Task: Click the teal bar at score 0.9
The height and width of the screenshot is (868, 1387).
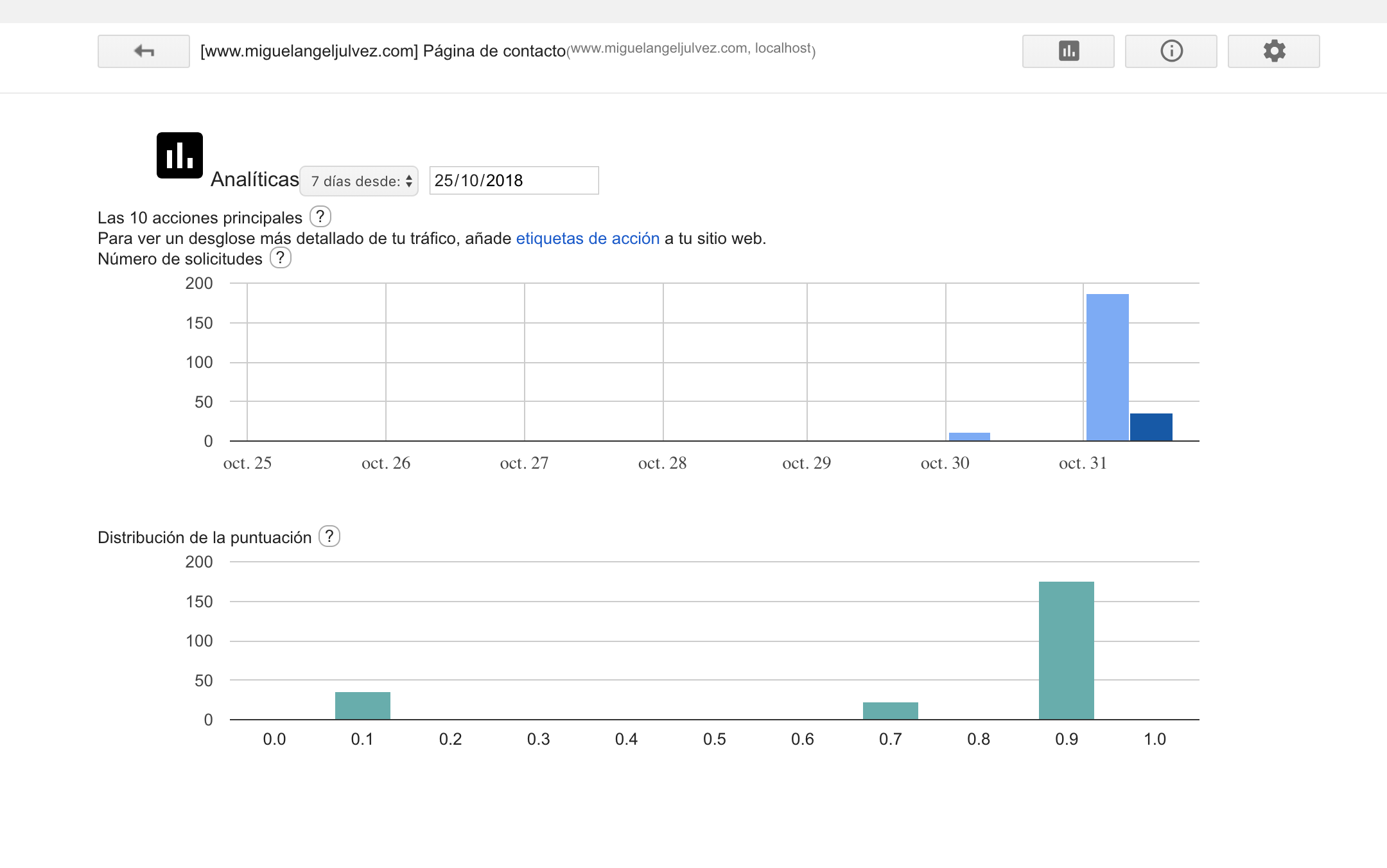Action: pos(1066,650)
